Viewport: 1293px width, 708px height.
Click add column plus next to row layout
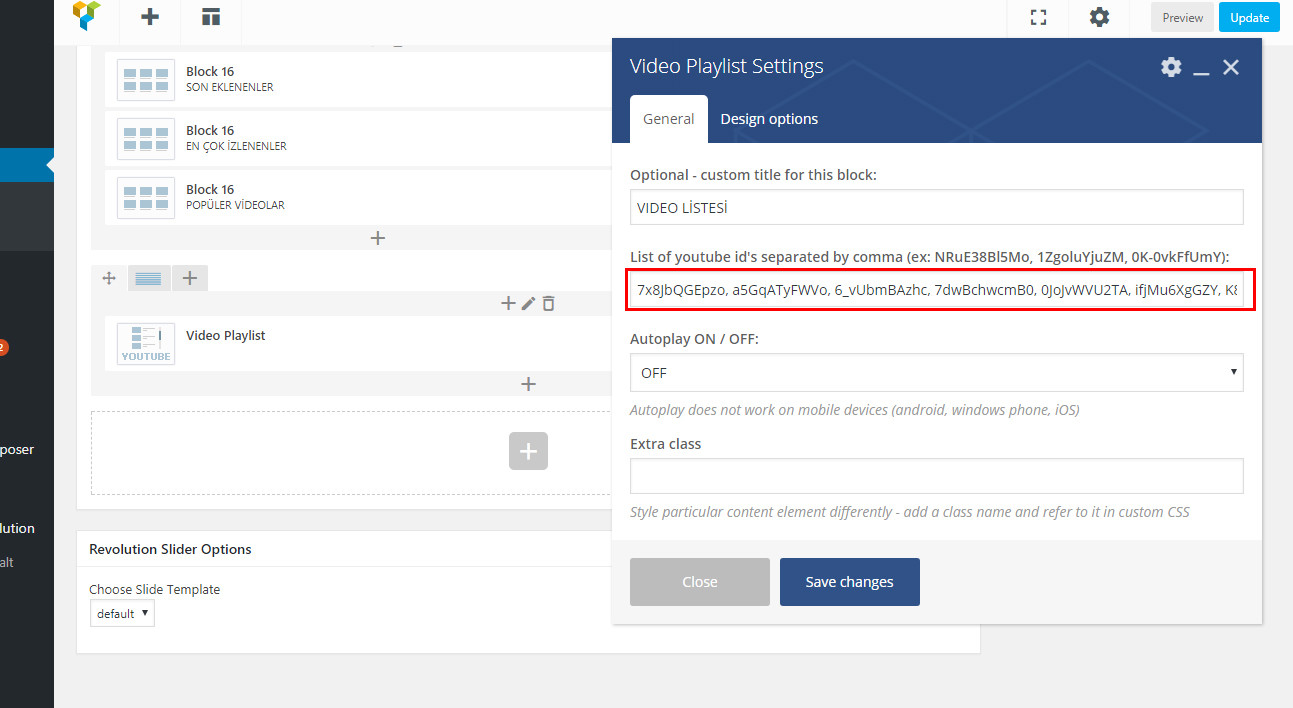point(189,278)
